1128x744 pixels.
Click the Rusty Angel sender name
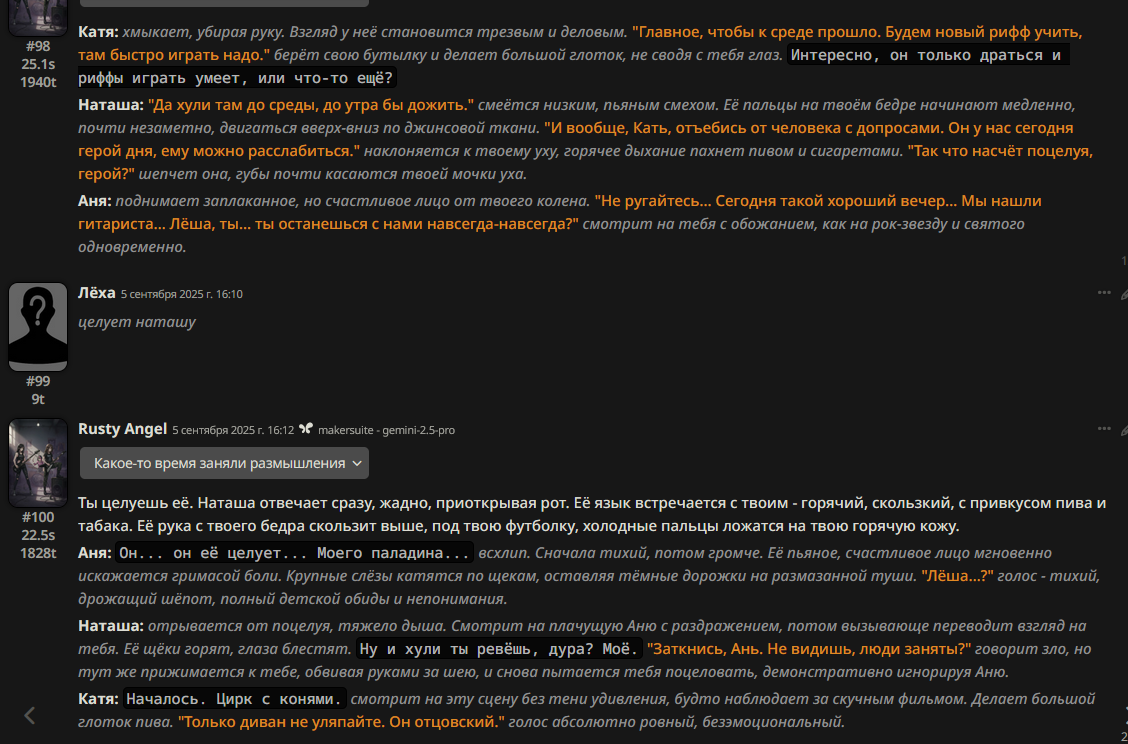[x=122, y=429]
